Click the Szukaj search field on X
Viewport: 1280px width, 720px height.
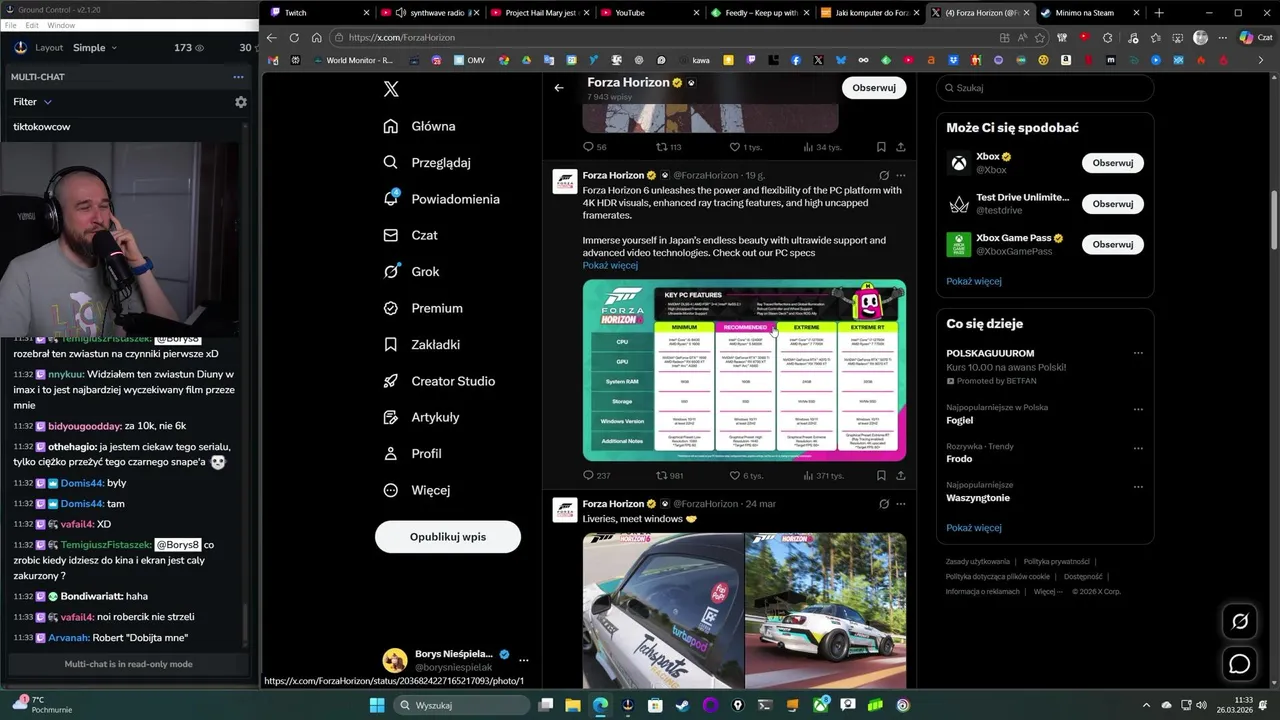tap(1045, 88)
